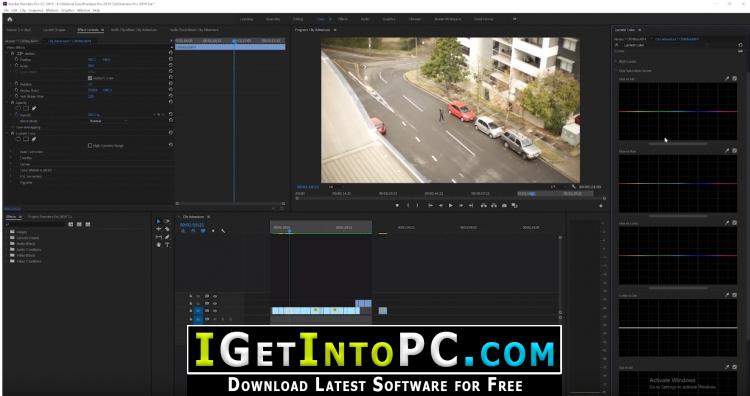Click Opacity's pen mask icon

click(x=34, y=109)
